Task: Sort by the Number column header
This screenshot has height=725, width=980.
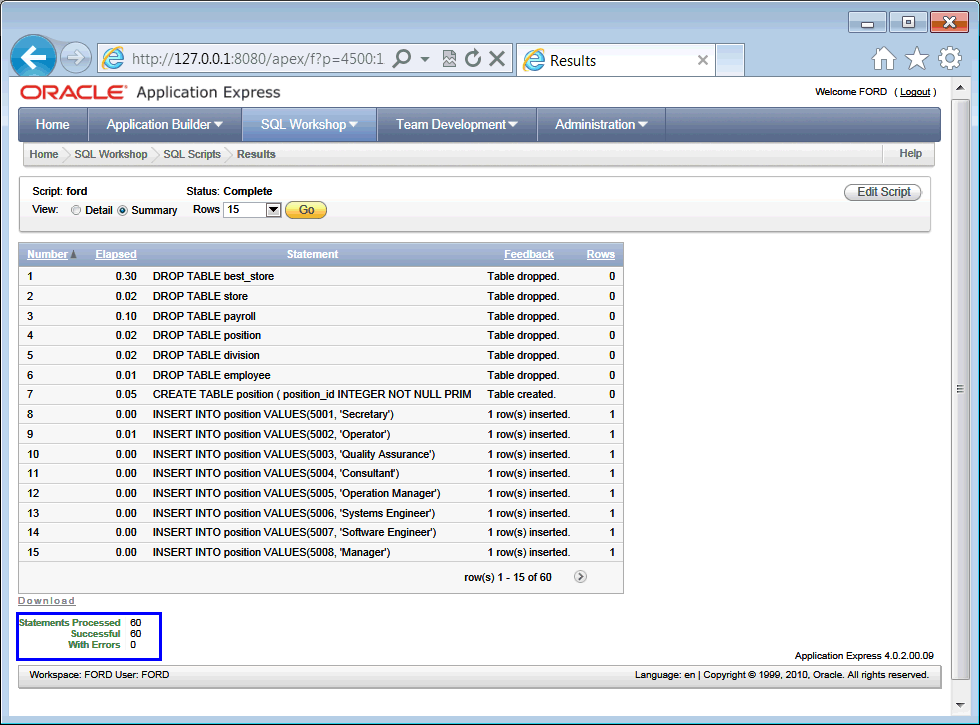Action: (x=48, y=254)
